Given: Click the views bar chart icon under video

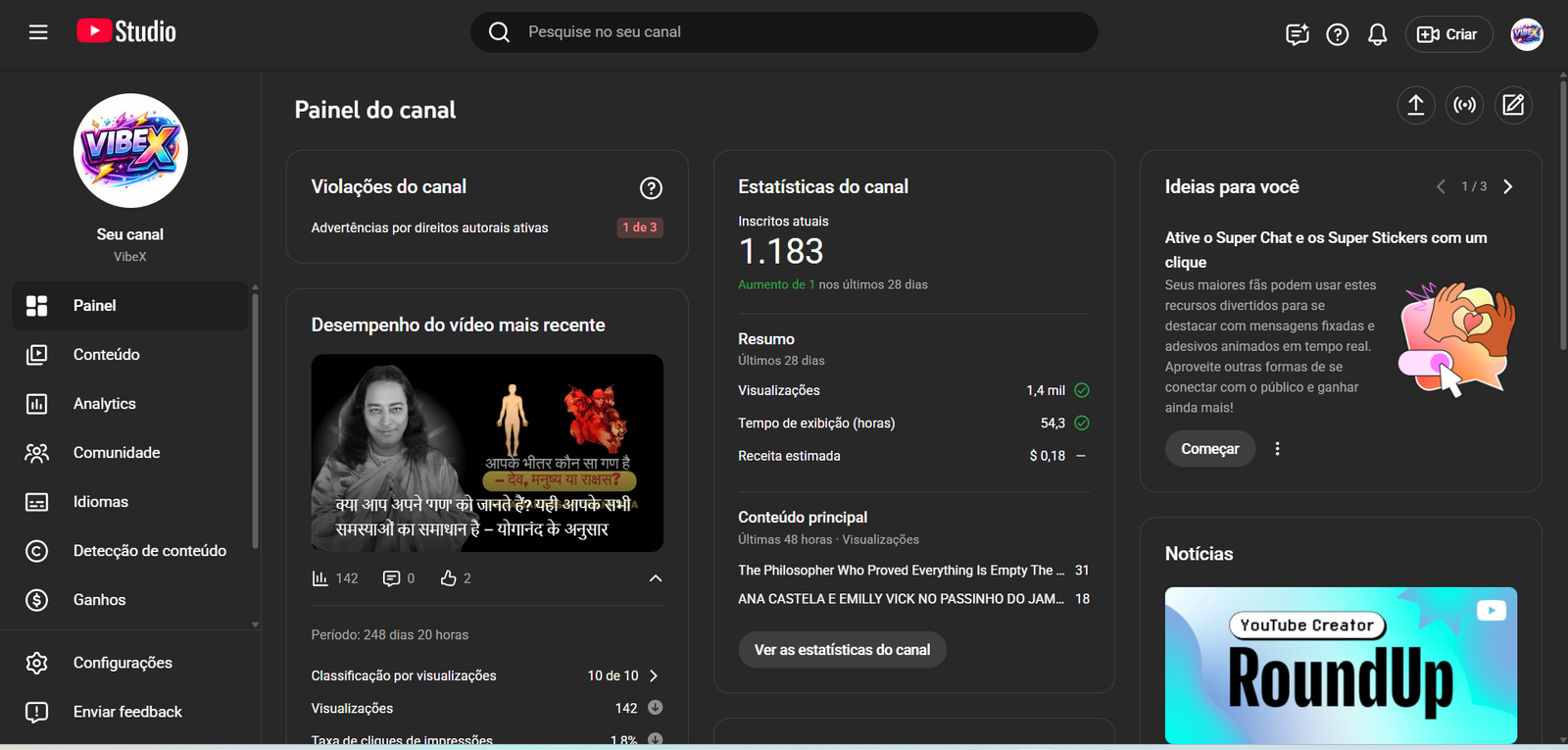Looking at the screenshot, I should [x=319, y=578].
